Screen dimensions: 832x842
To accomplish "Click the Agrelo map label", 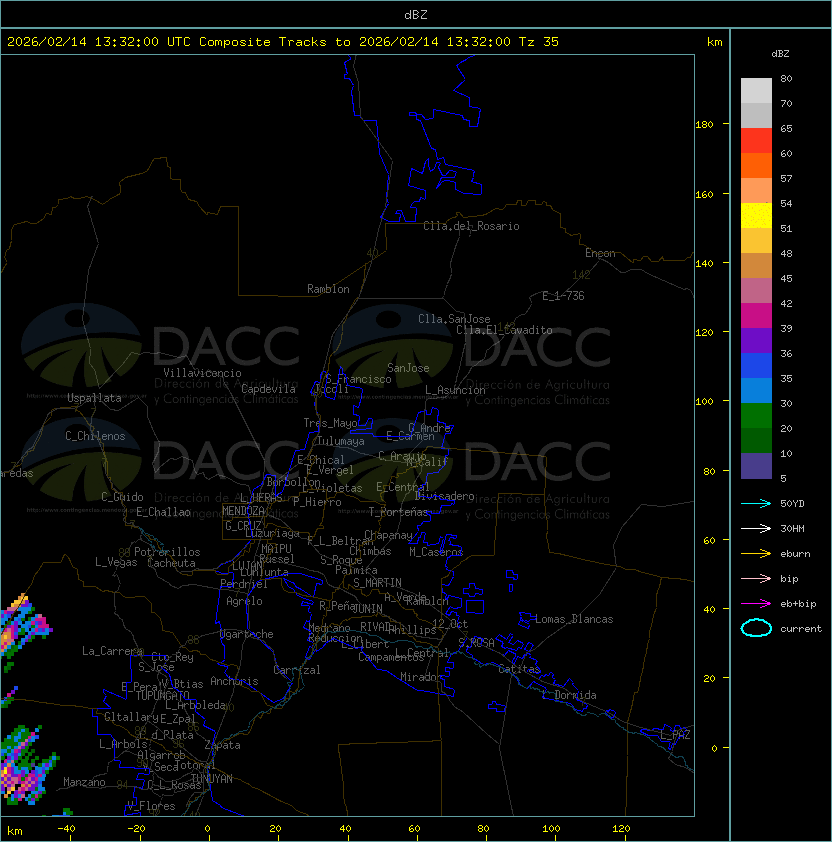I will point(244,601).
